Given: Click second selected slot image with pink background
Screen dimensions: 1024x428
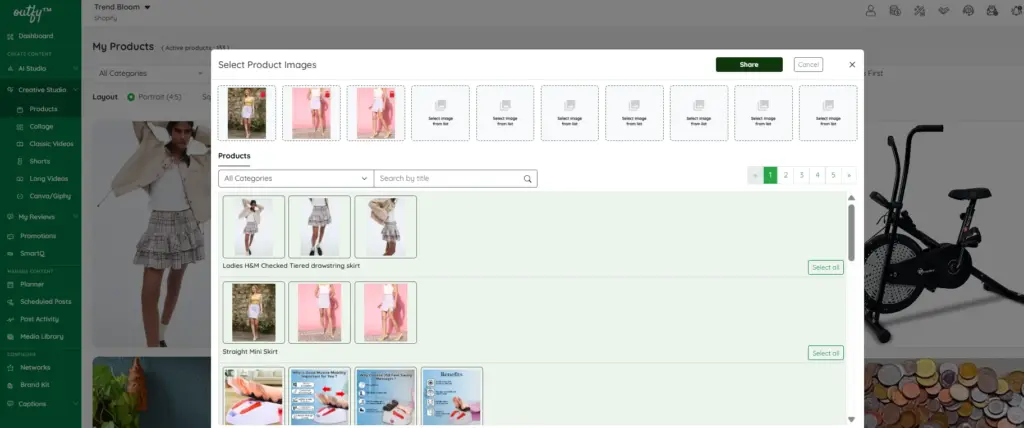Looking at the screenshot, I should [x=312, y=113].
